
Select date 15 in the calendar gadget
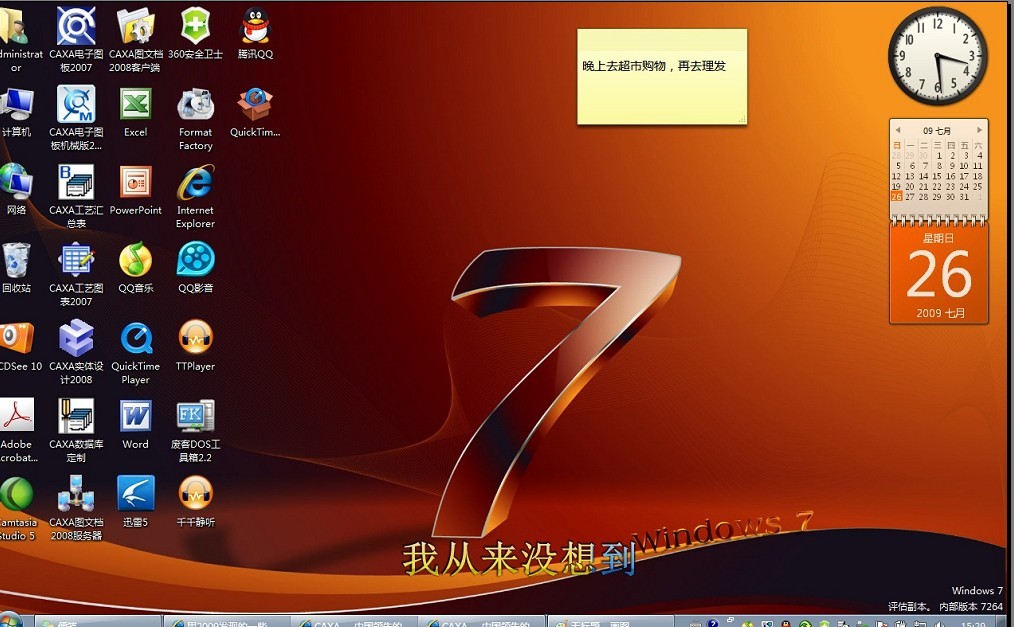(937, 176)
